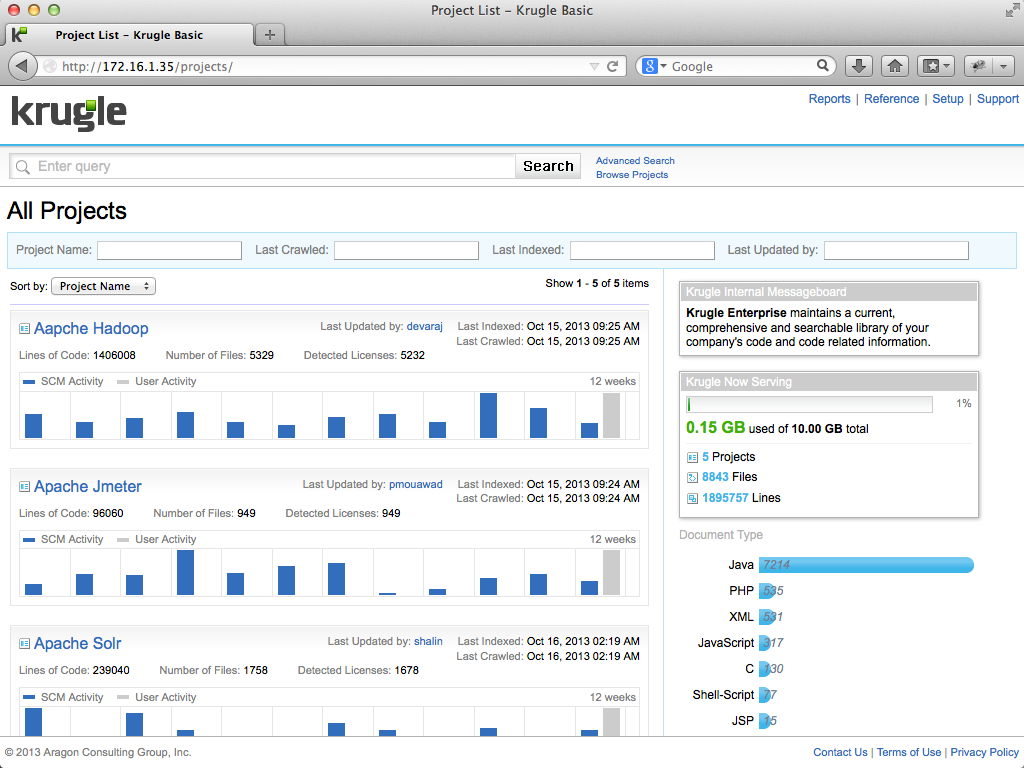This screenshot has height=768, width=1024.
Task: Open the Reports page
Action: pos(829,99)
